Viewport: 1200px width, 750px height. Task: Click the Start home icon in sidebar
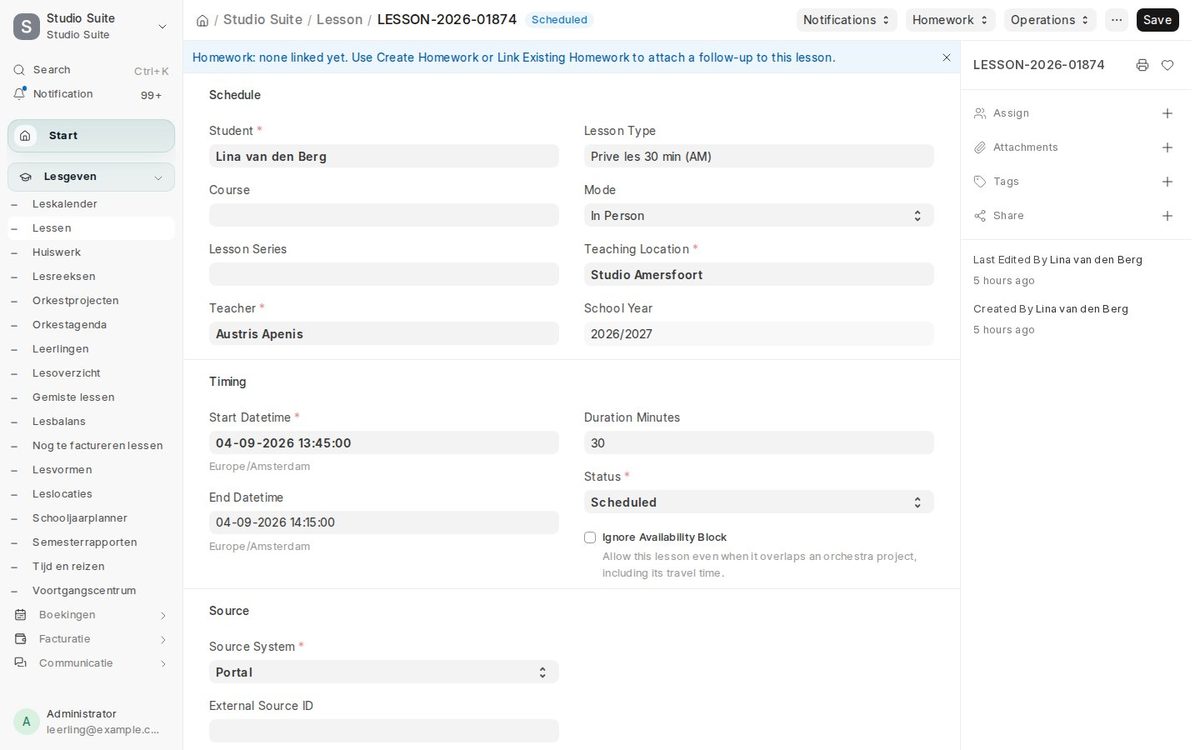(x=25, y=136)
